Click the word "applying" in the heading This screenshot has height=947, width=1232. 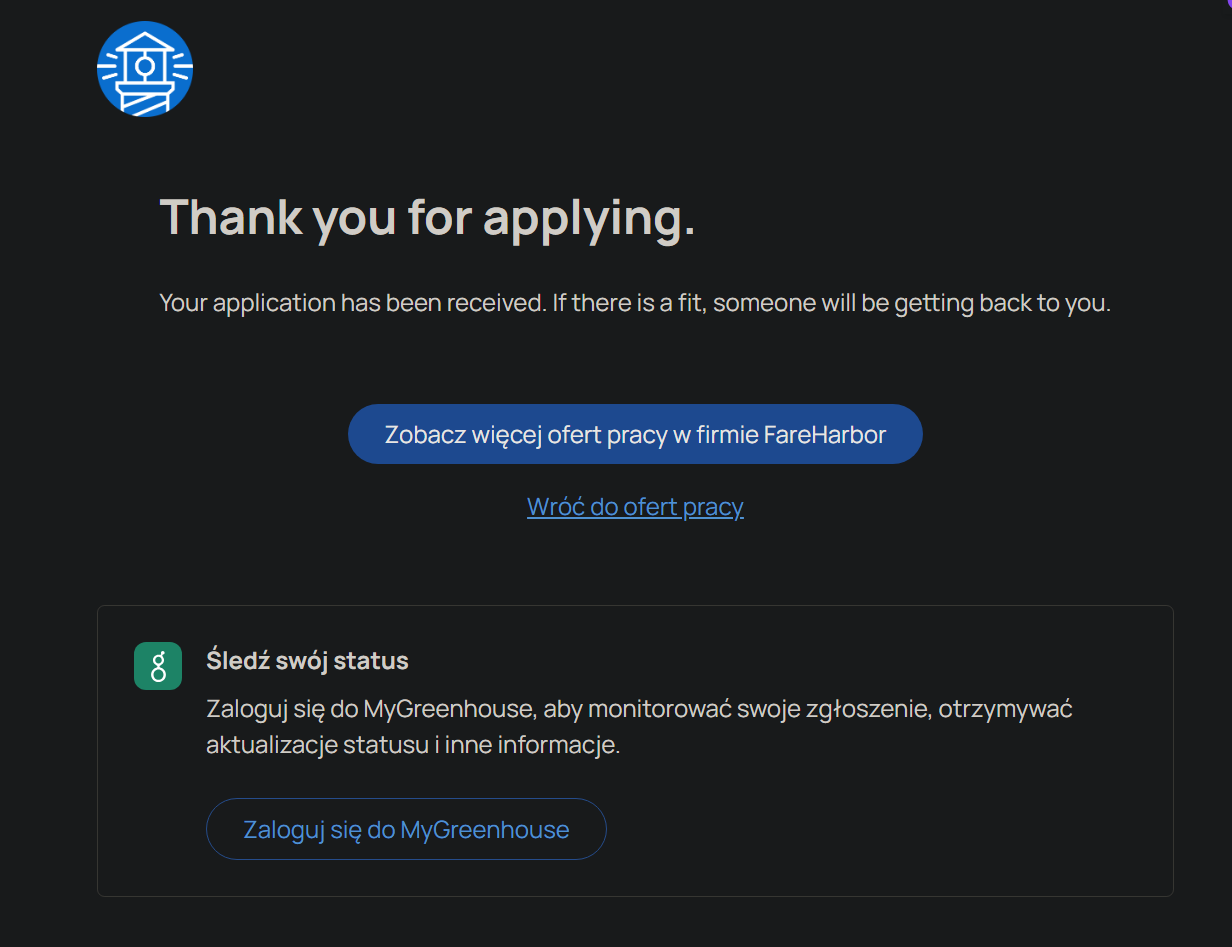tap(588, 217)
